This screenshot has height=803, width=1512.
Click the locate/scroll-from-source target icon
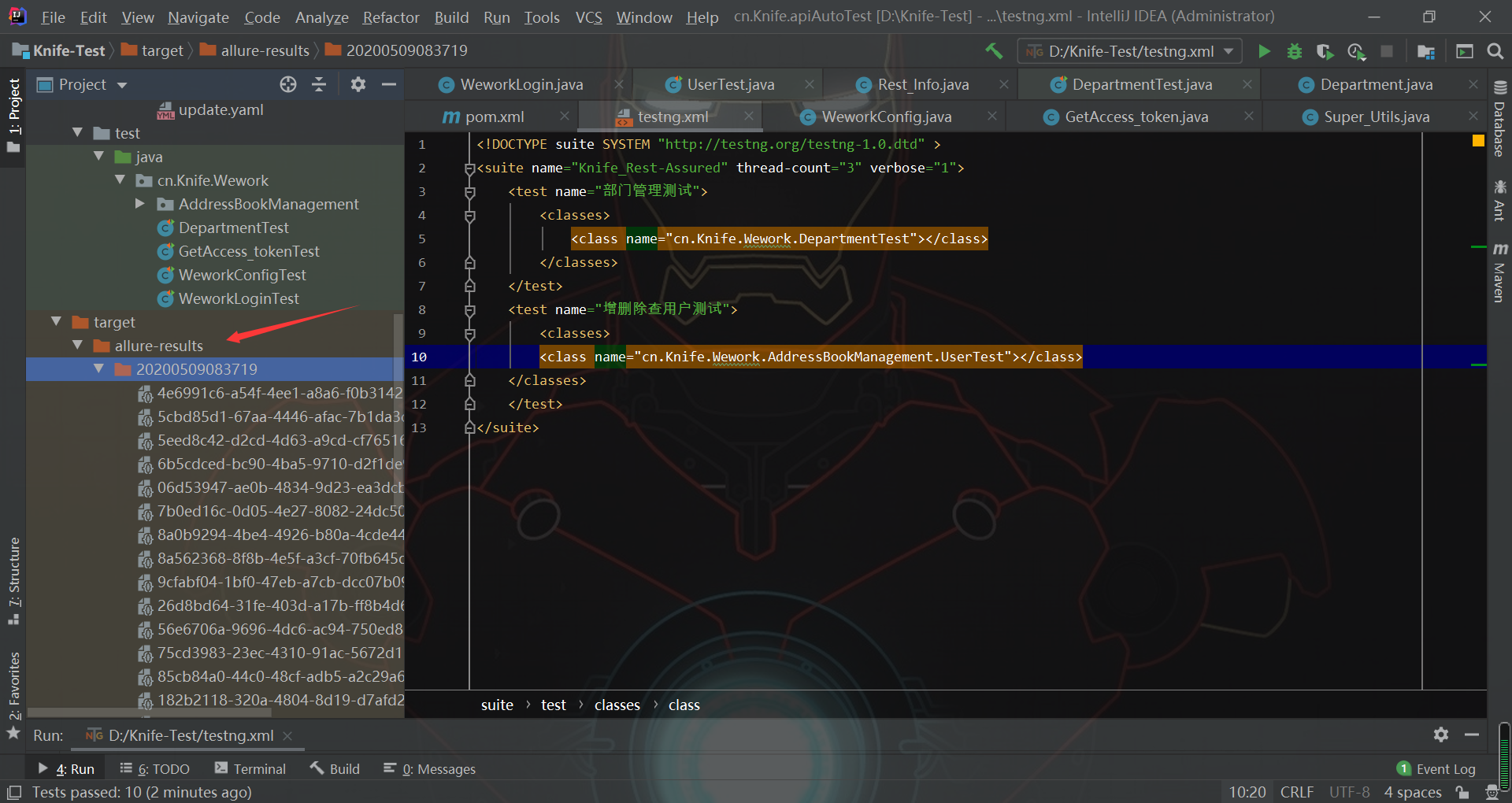288,84
